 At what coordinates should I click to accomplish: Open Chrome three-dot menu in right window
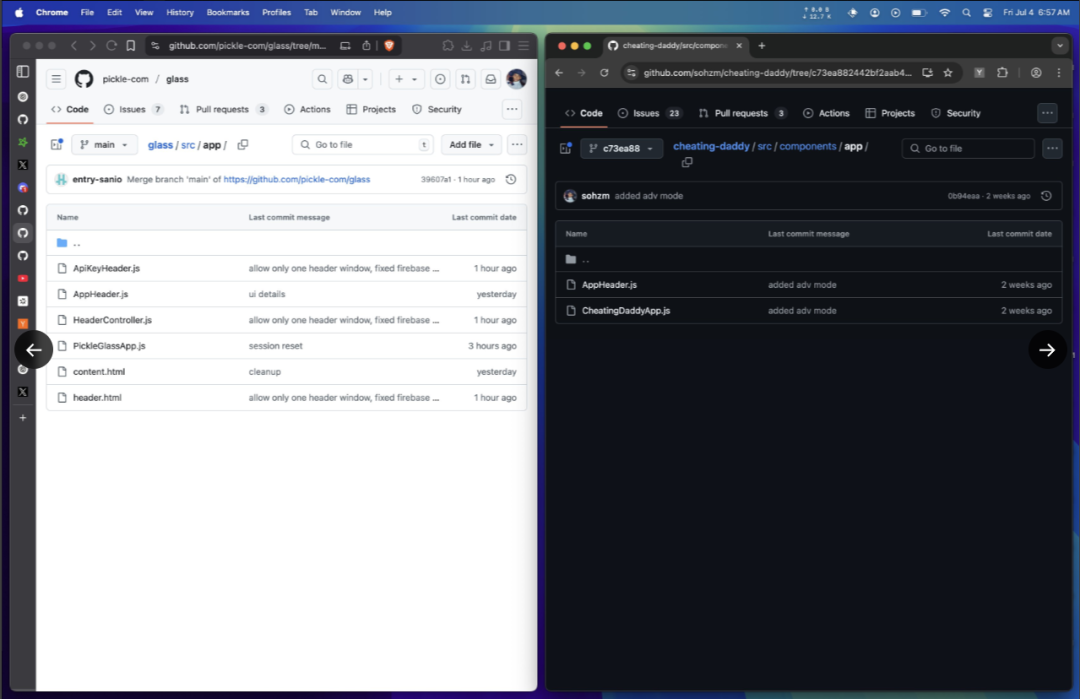1059,72
